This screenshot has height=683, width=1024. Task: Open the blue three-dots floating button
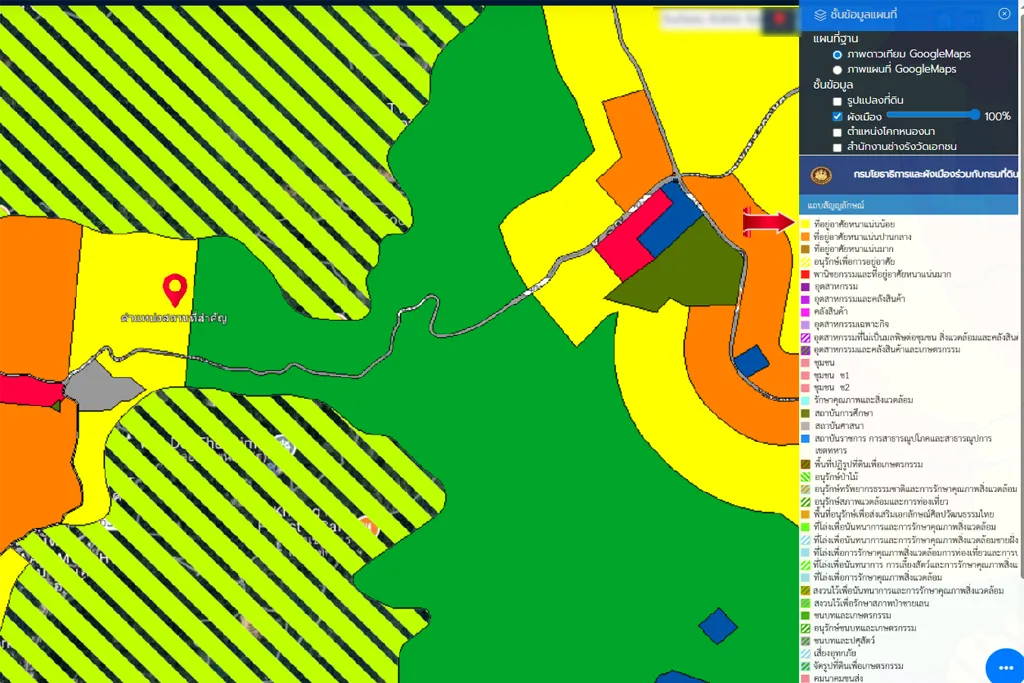point(1004,667)
